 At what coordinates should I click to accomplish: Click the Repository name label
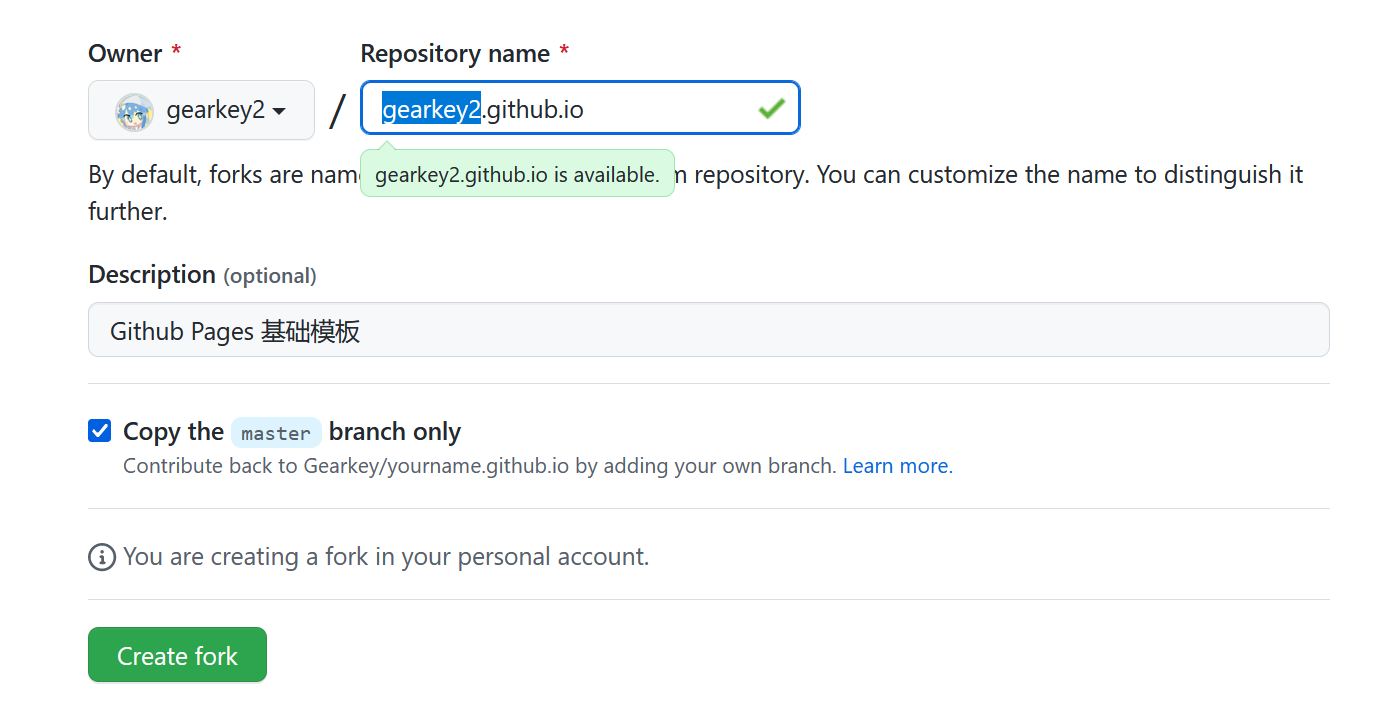click(455, 54)
